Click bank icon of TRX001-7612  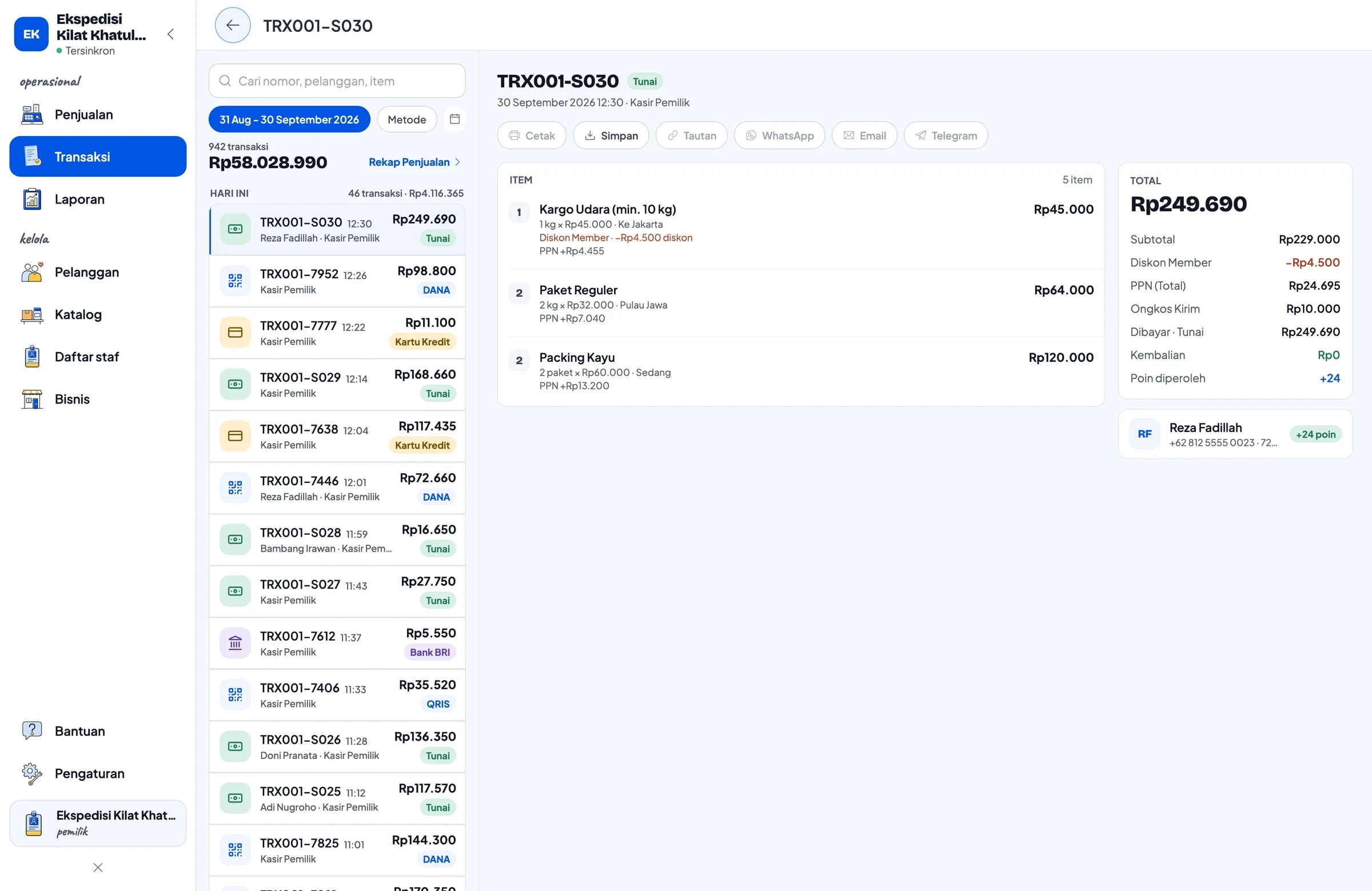click(235, 643)
